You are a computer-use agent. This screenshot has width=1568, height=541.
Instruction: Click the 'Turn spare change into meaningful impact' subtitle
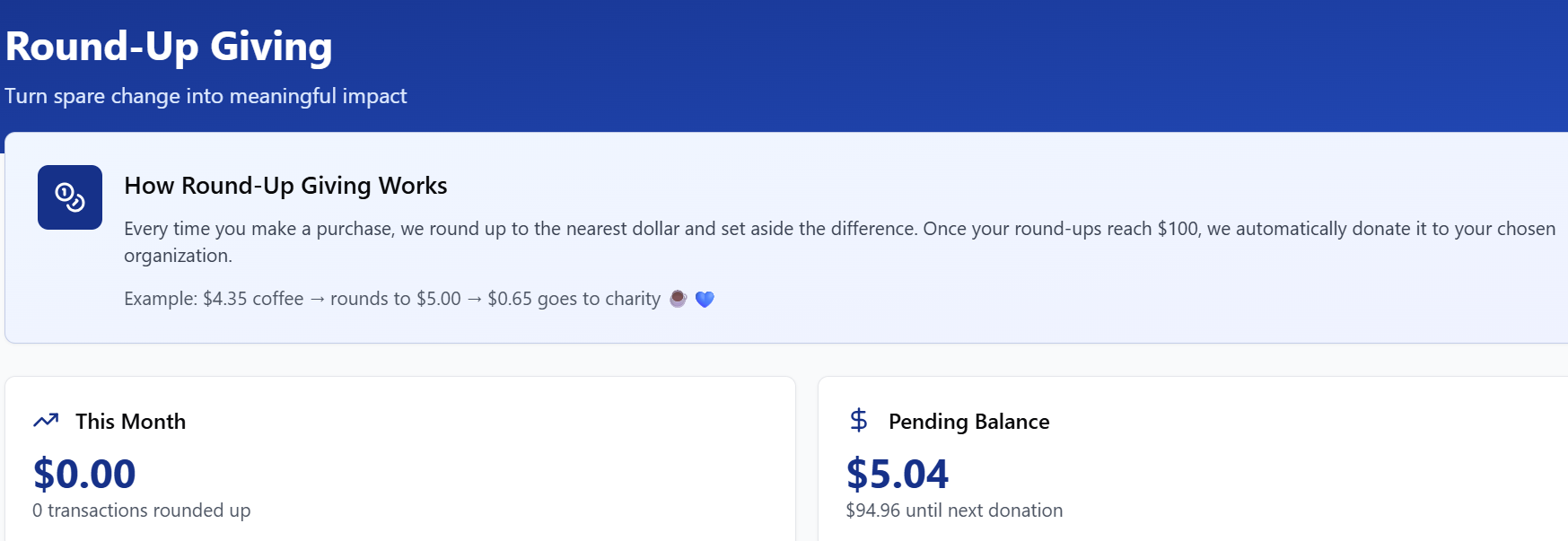[206, 96]
